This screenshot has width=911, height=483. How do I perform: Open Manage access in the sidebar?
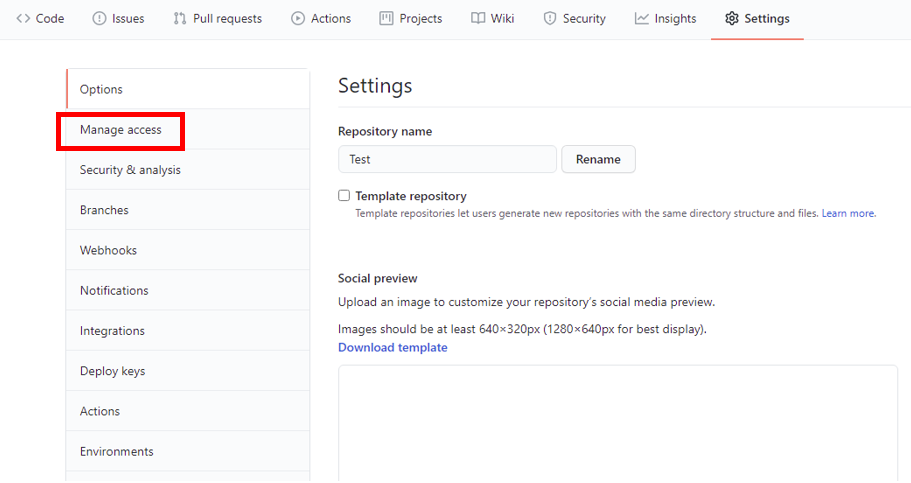121,130
